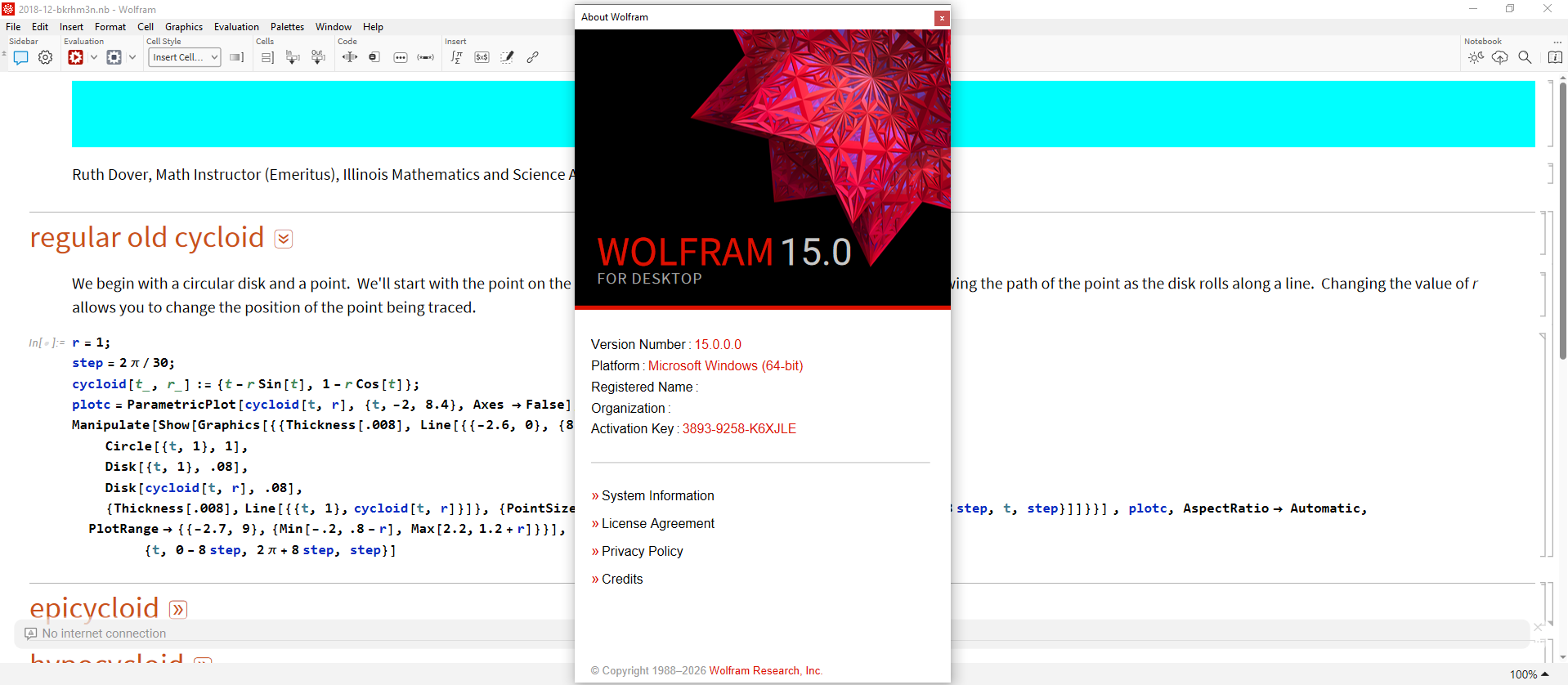Open the Evaluate button dropdown arrow
Screen dimensions: 1568x685
(x=94, y=57)
